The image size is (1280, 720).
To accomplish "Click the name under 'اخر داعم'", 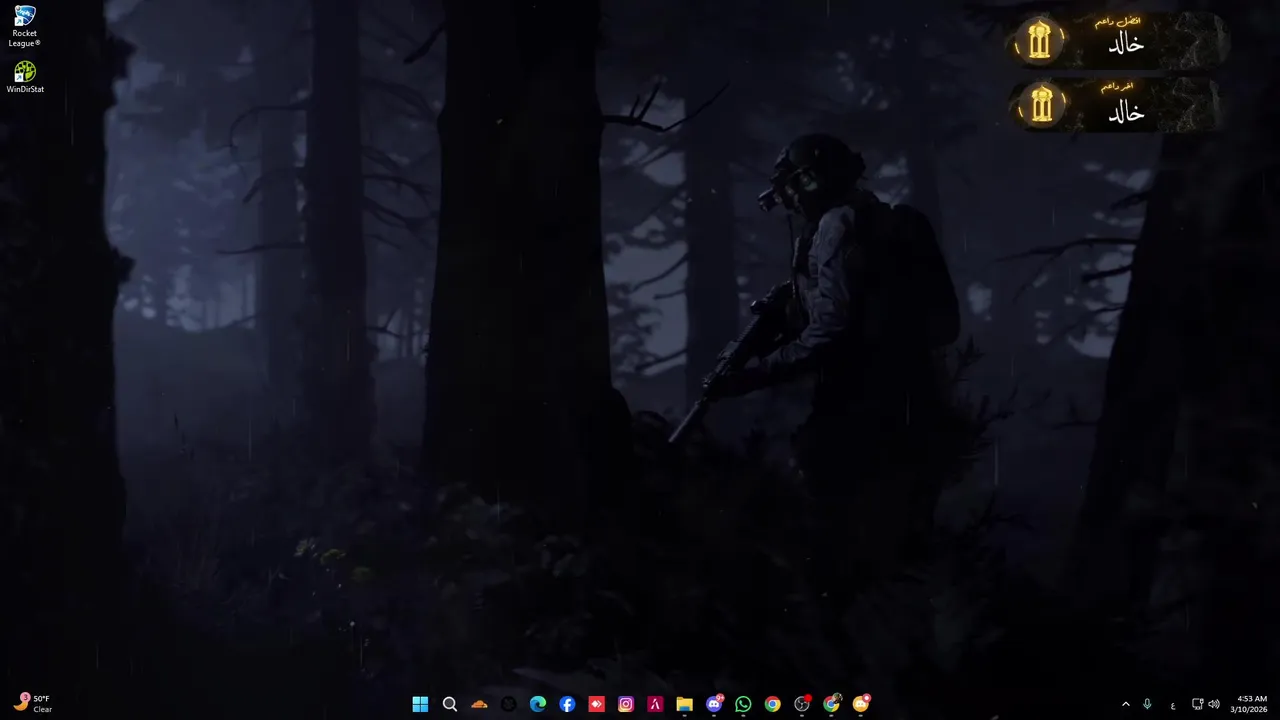I will pyautogui.click(x=1126, y=113).
